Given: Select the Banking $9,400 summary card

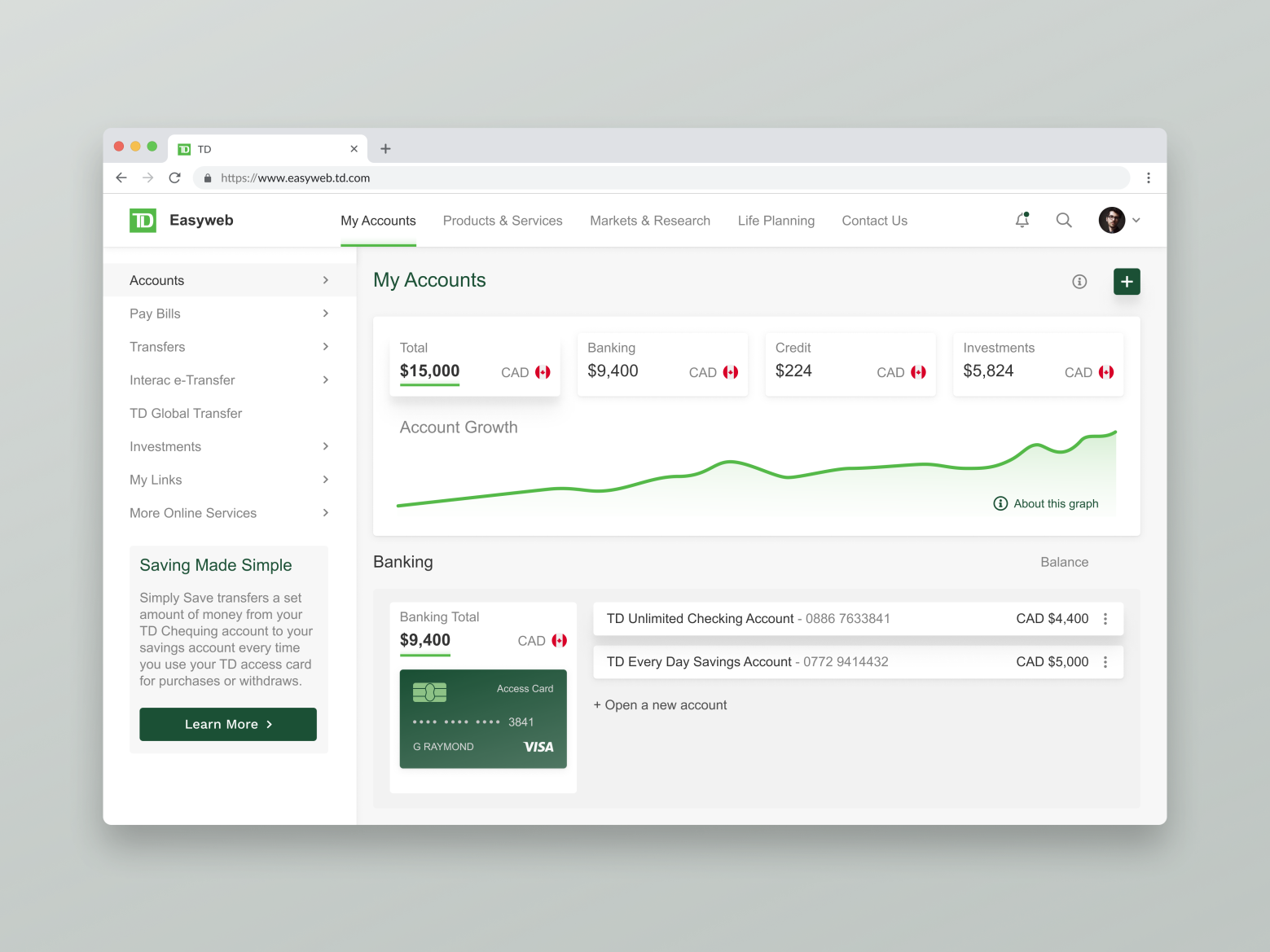Looking at the screenshot, I should [x=662, y=364].
